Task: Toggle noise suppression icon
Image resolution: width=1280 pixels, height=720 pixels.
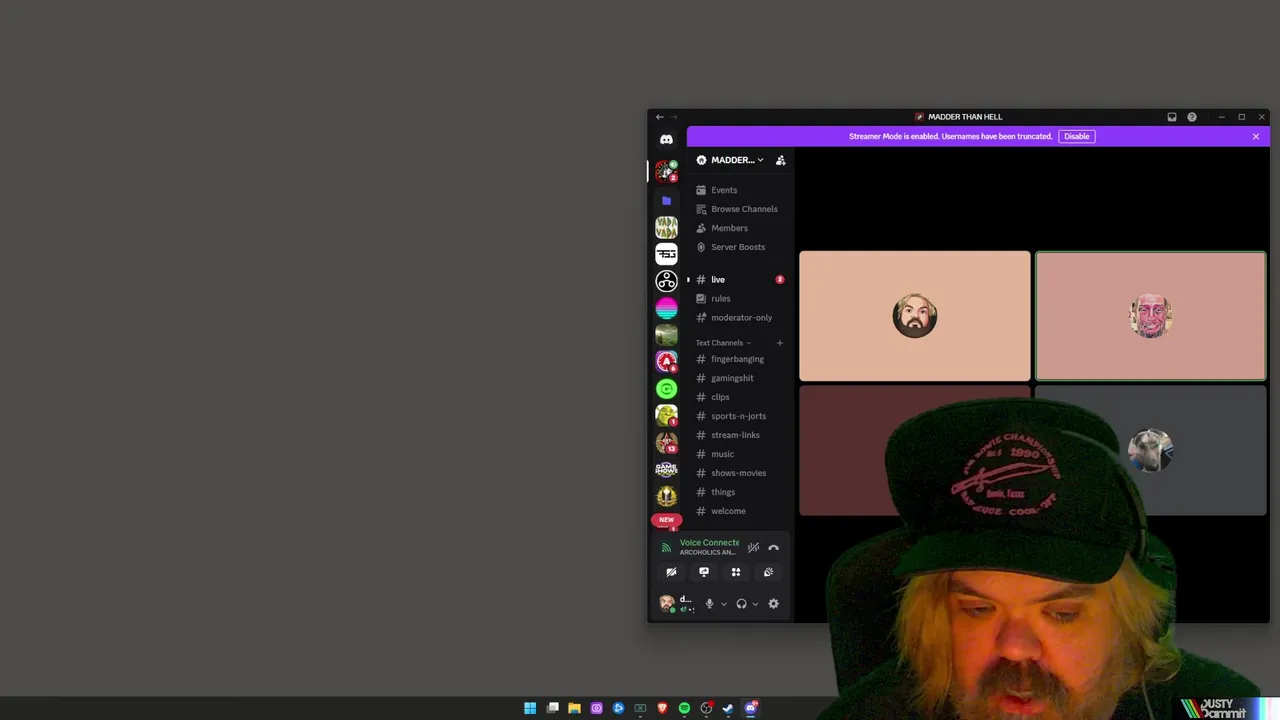Action: pos(753,548)
